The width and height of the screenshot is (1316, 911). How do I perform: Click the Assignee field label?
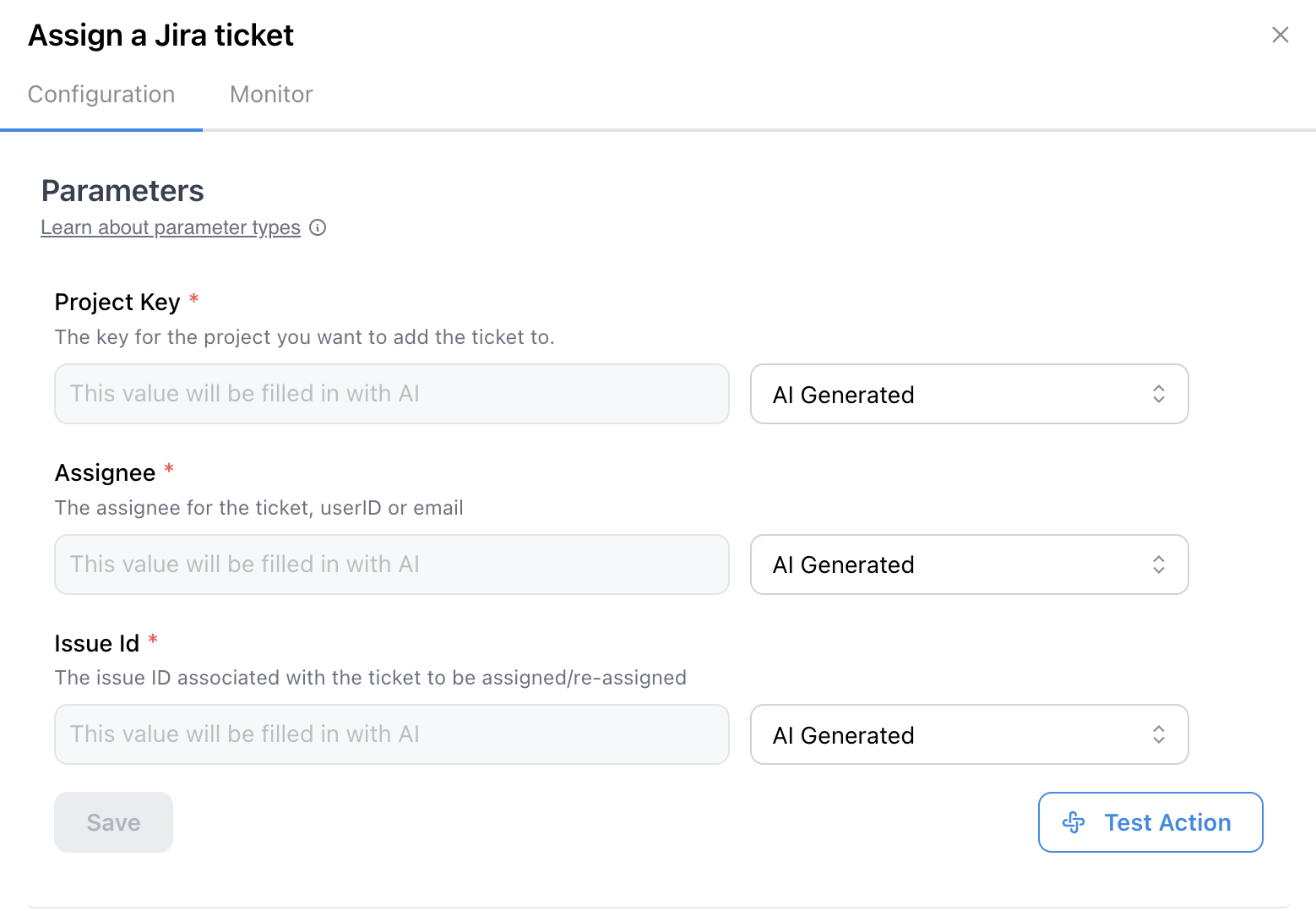(105, 473)
